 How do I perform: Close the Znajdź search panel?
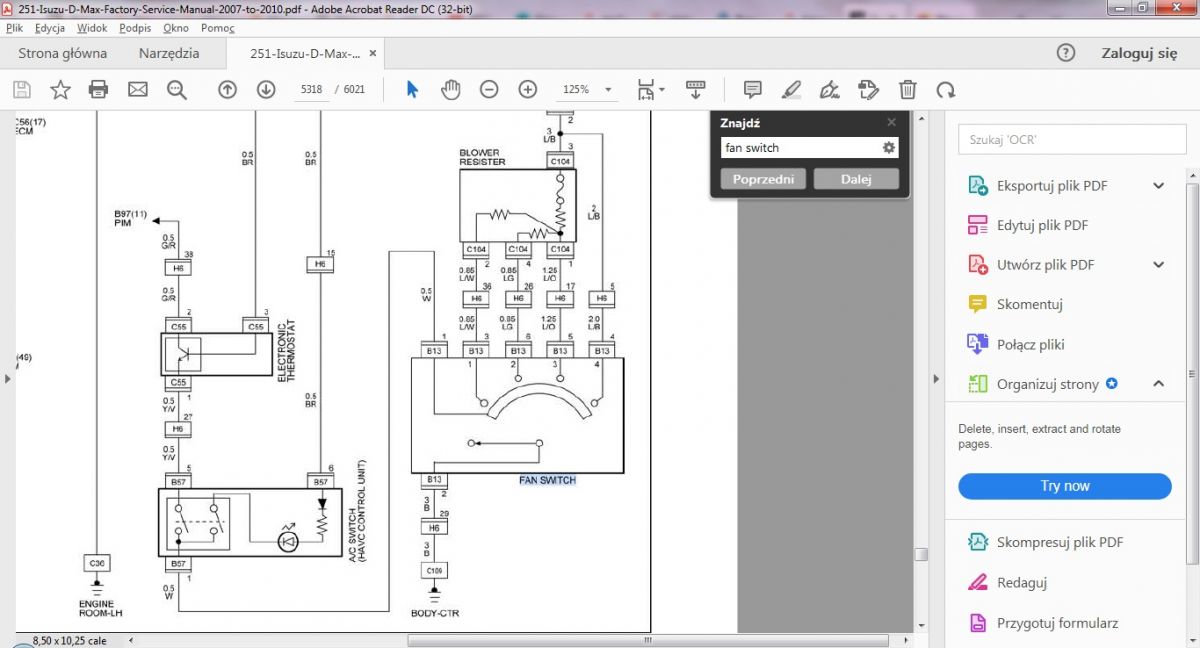(x=891, y=122)
